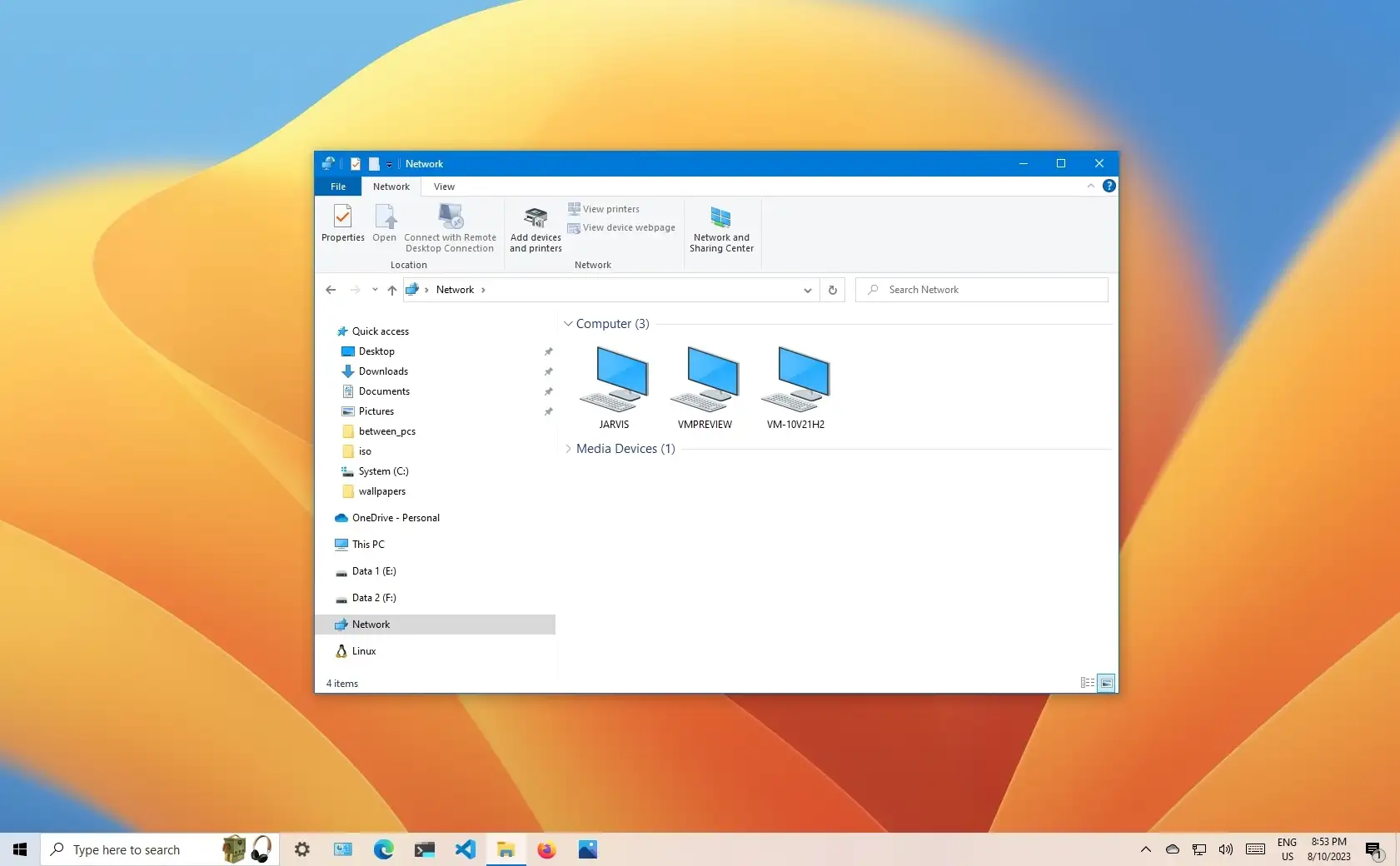This screenshot has height=866, width=1400.
Task: Open Visual Studio Code from taskbar
Action: pos(465,849)
